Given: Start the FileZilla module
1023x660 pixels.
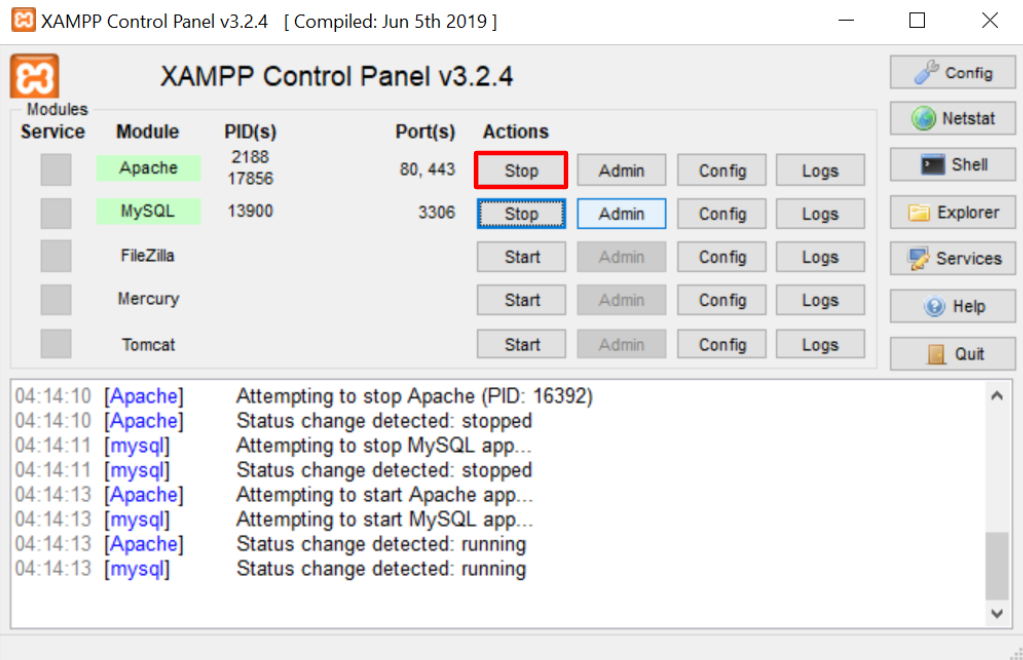Looking at the screenshot, I should coord(520,256).
